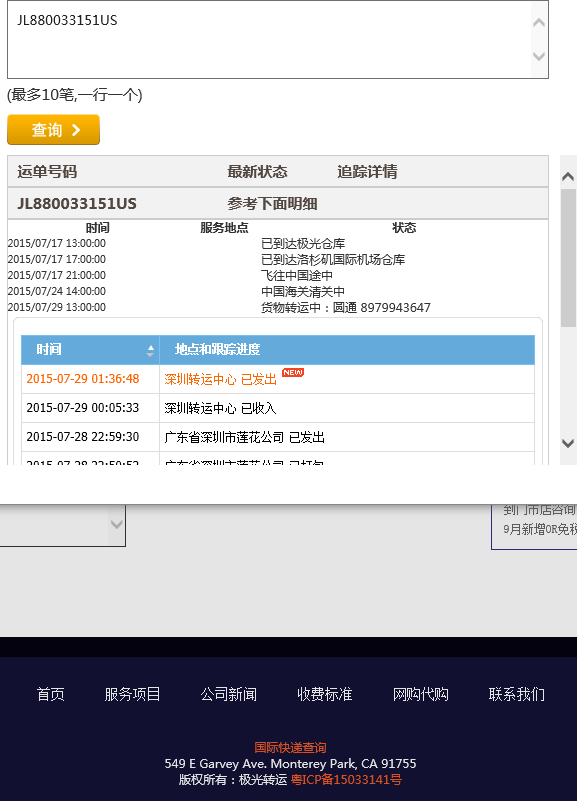Viewport: 577px width, 801px height.
Task: Click the NEW badge on latest status
Action: [293, 373]
